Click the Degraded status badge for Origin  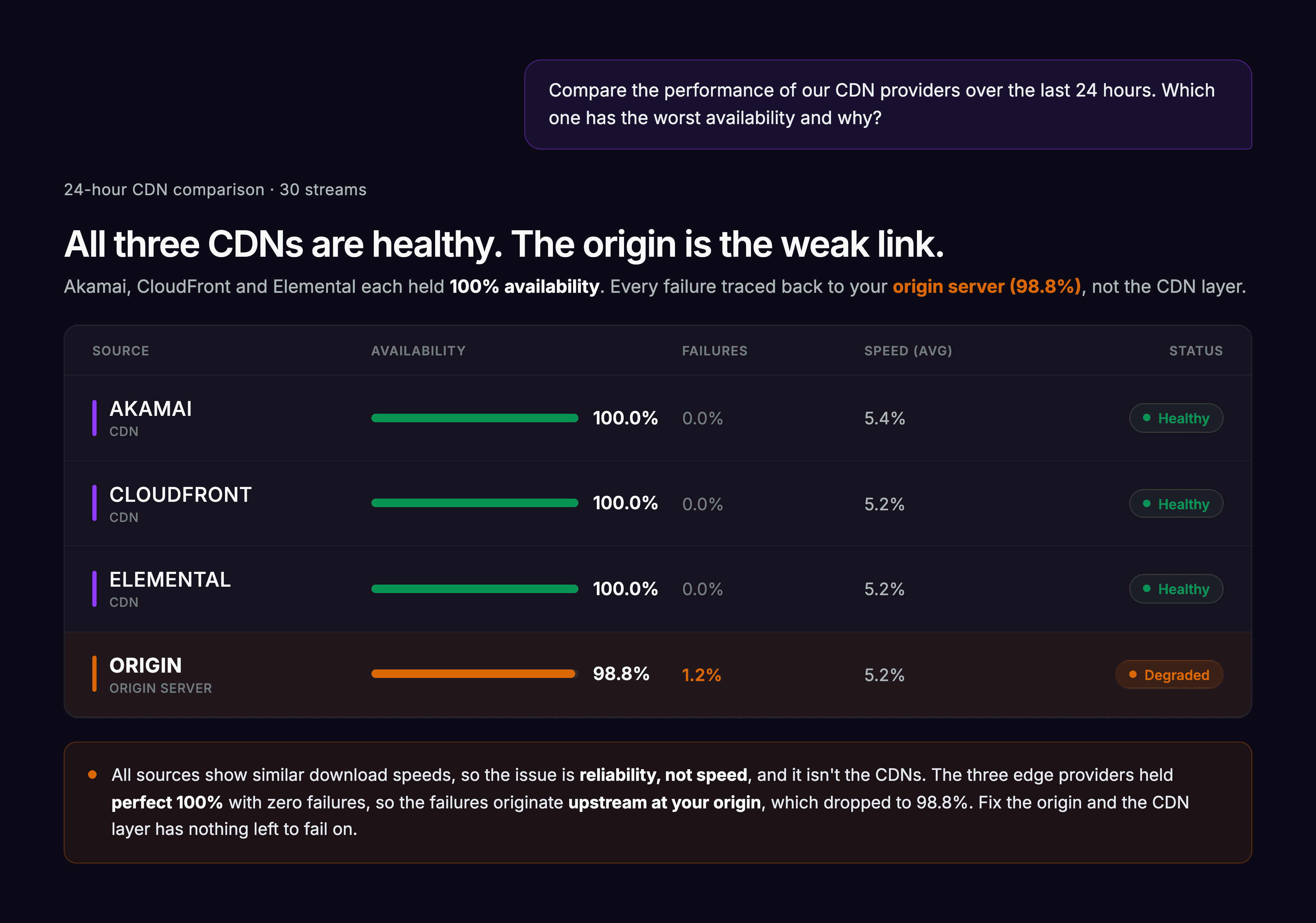pos(1169,674)
